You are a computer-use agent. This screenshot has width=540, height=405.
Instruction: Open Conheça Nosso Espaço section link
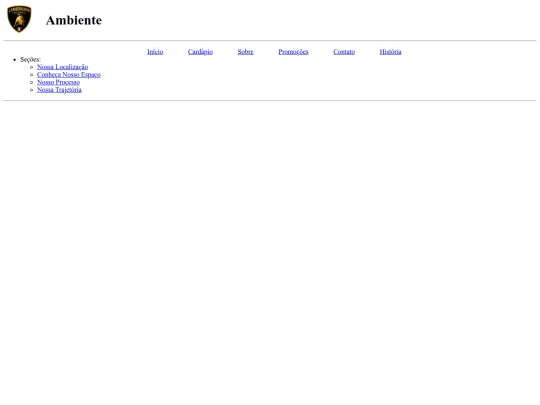[x=69, y=74]
